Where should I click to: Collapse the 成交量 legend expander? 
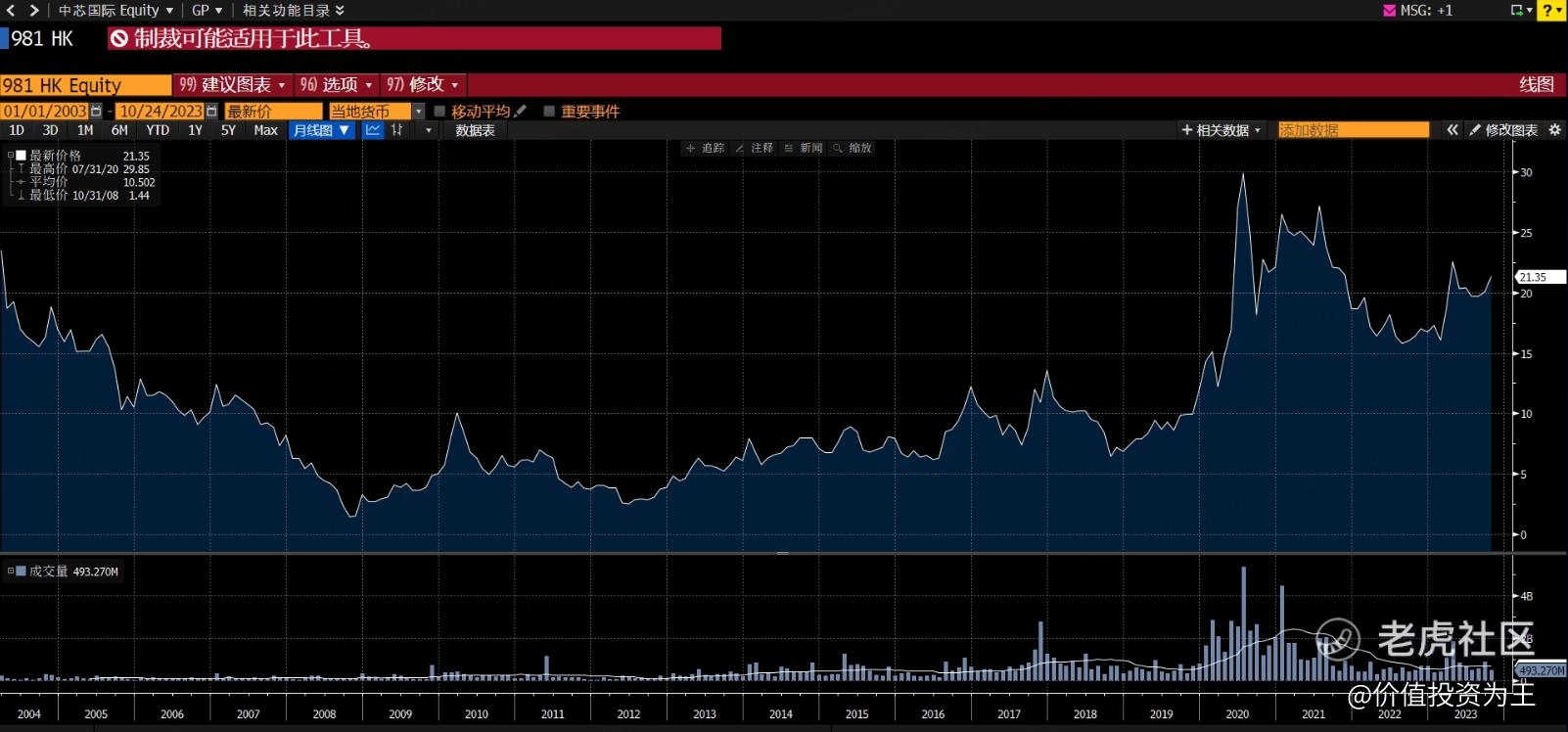pos(11,572)
